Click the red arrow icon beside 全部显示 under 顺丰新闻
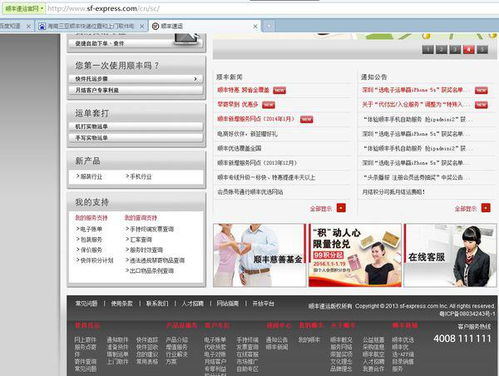This screenshot has height=376, width=499. point(341,208)
